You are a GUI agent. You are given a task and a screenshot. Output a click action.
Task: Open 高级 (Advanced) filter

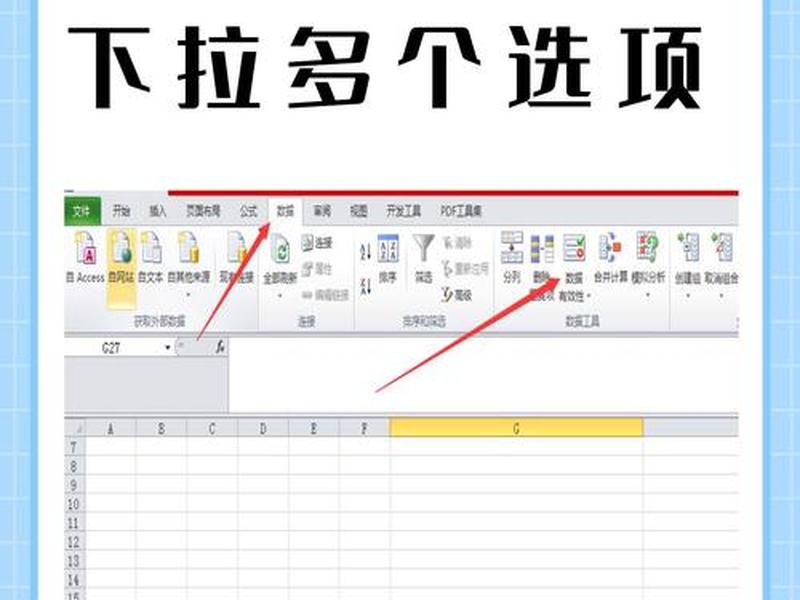(457, 294)
